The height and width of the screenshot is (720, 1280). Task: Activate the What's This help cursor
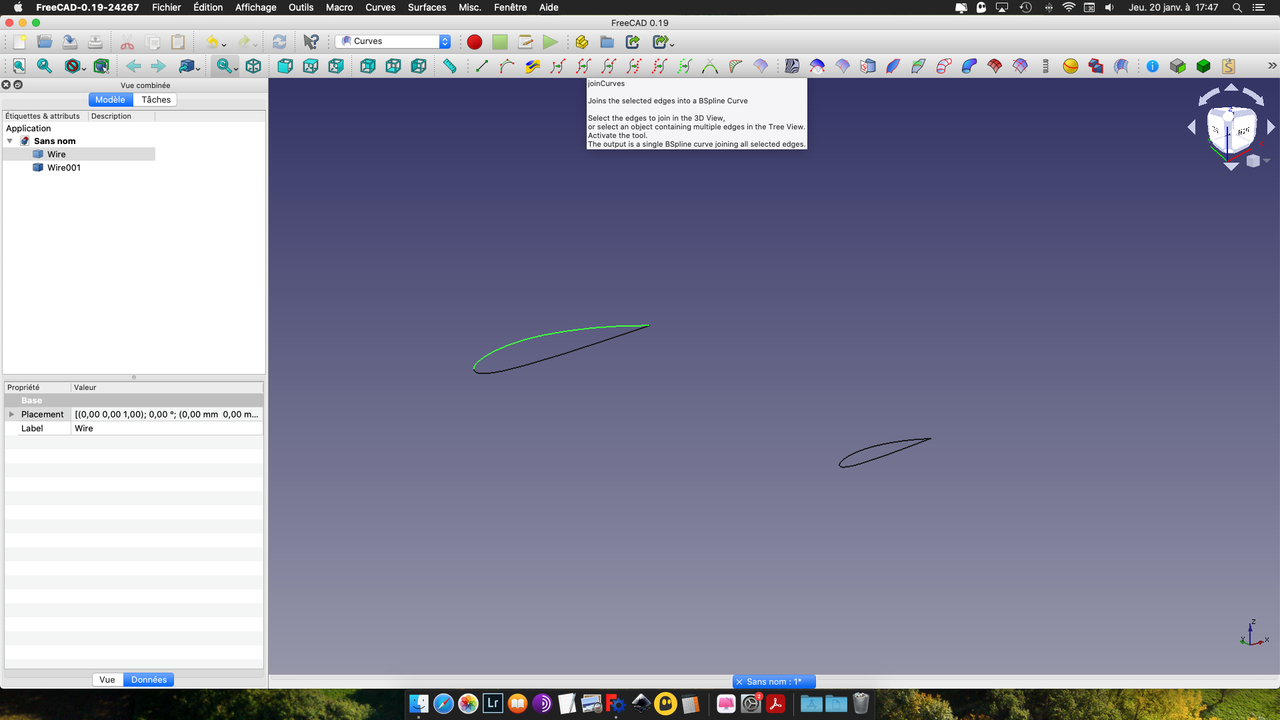(311, 42)
